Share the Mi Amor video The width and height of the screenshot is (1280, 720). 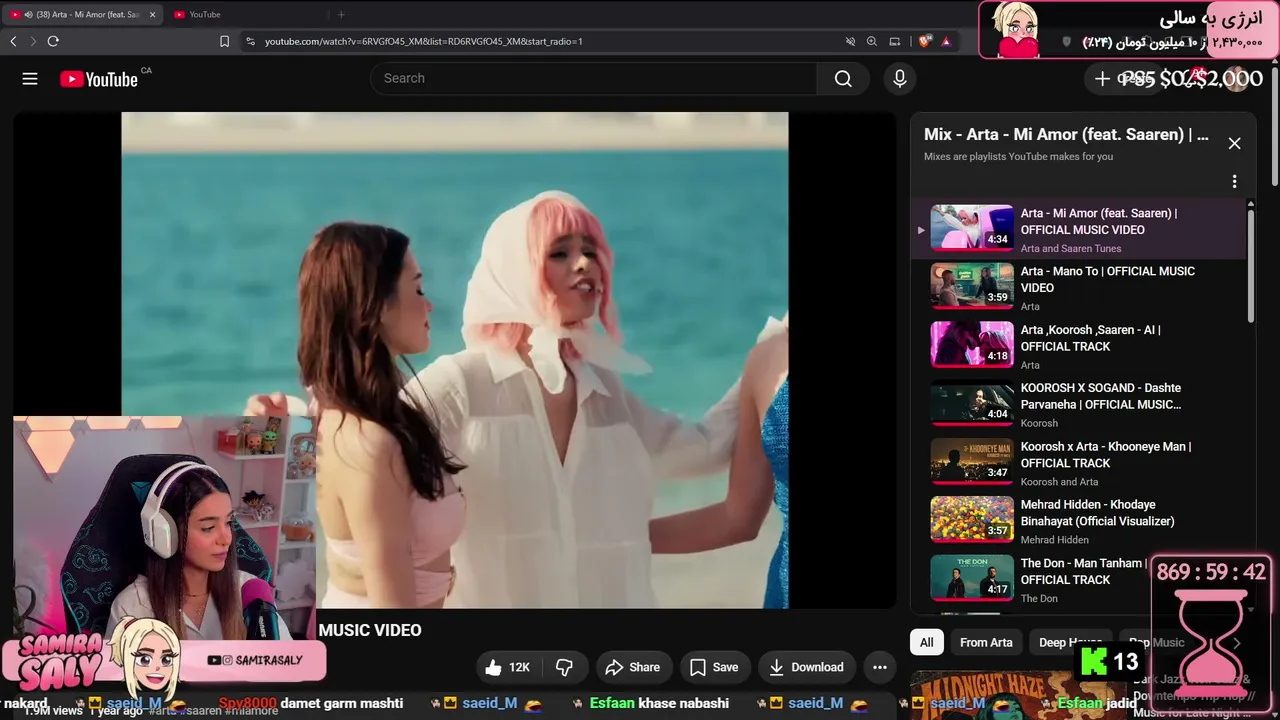(633, 667)
